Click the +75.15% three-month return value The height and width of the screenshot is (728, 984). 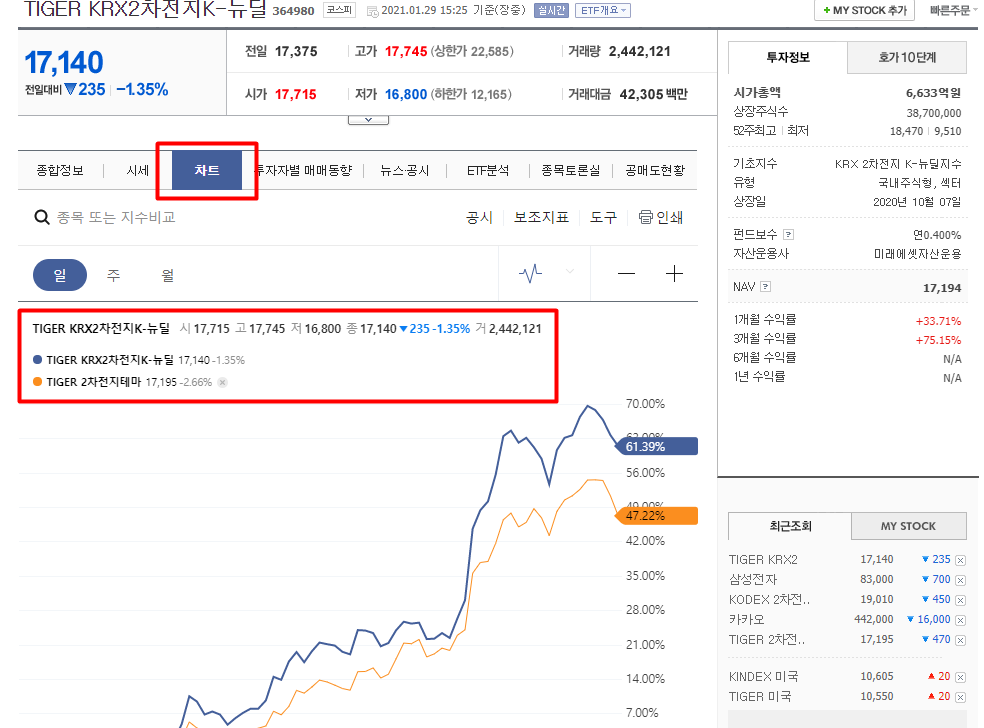click(938, 340)
